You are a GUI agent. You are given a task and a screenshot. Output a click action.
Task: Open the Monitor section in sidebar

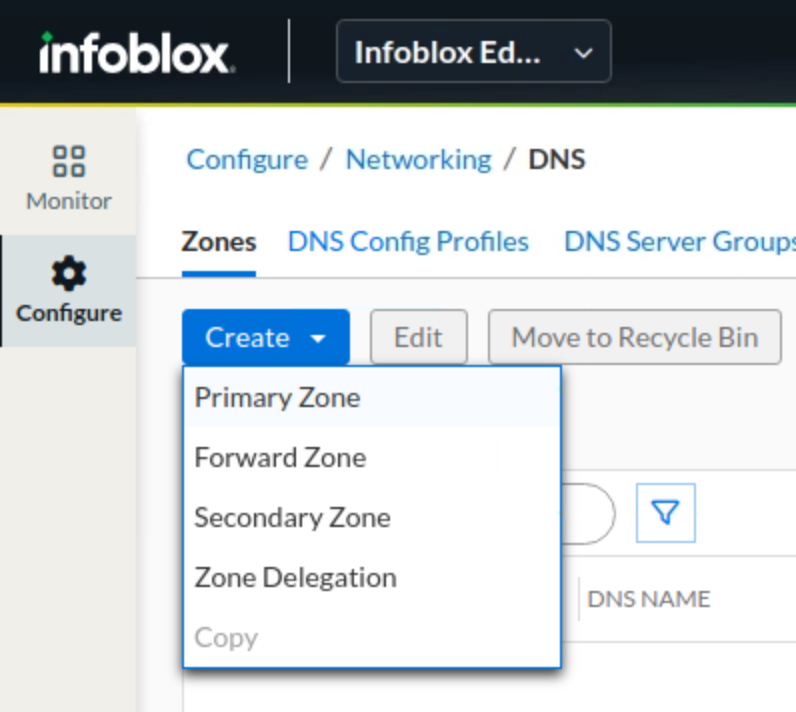pyautogui.click(x=68, y=178)
